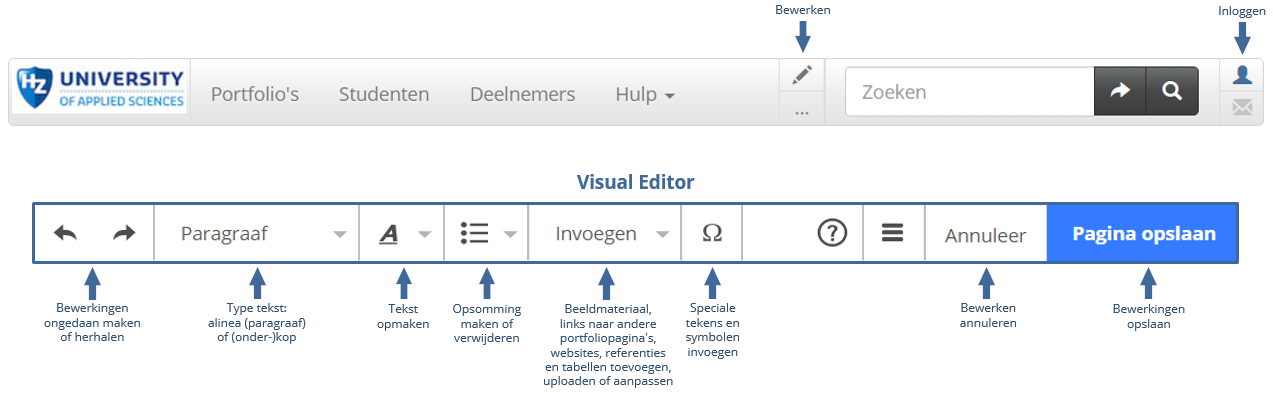Viewport: 1273px width, 393px height.
Task: Click the user login icon
Action: (1242, 75)
